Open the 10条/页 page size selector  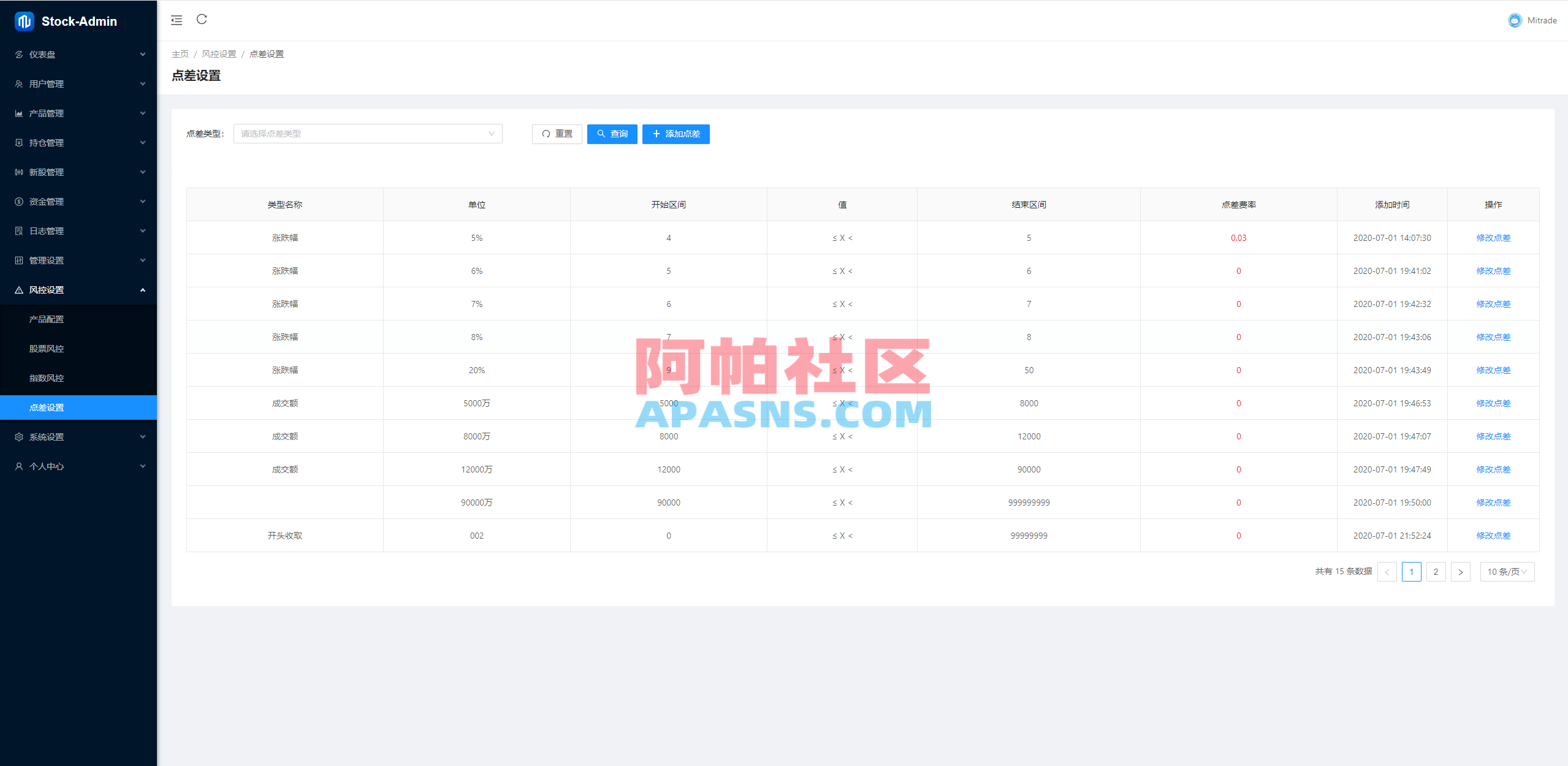pos(1507,571)
